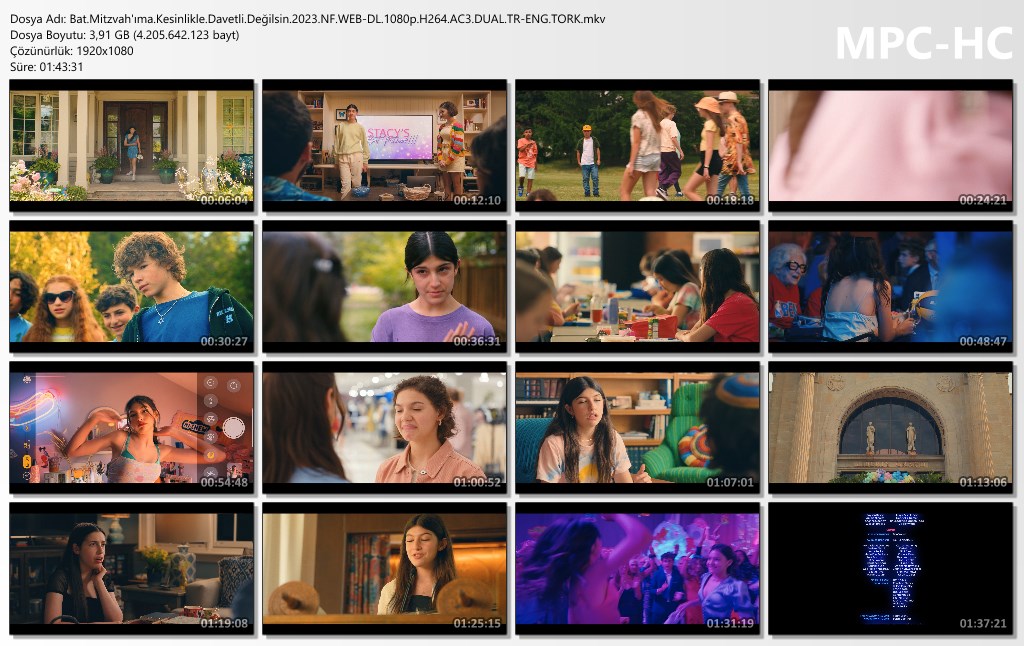
Task: Select the end credits frame at 01:37:21
Action: [890, 569]
